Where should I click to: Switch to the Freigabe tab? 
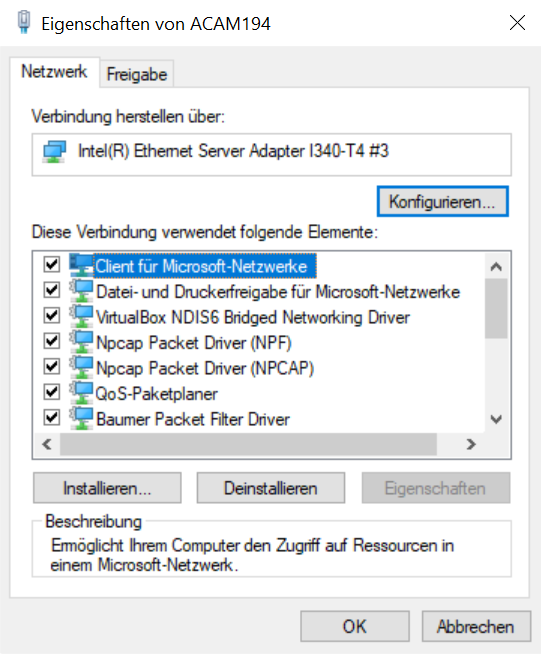click(137, 75)
